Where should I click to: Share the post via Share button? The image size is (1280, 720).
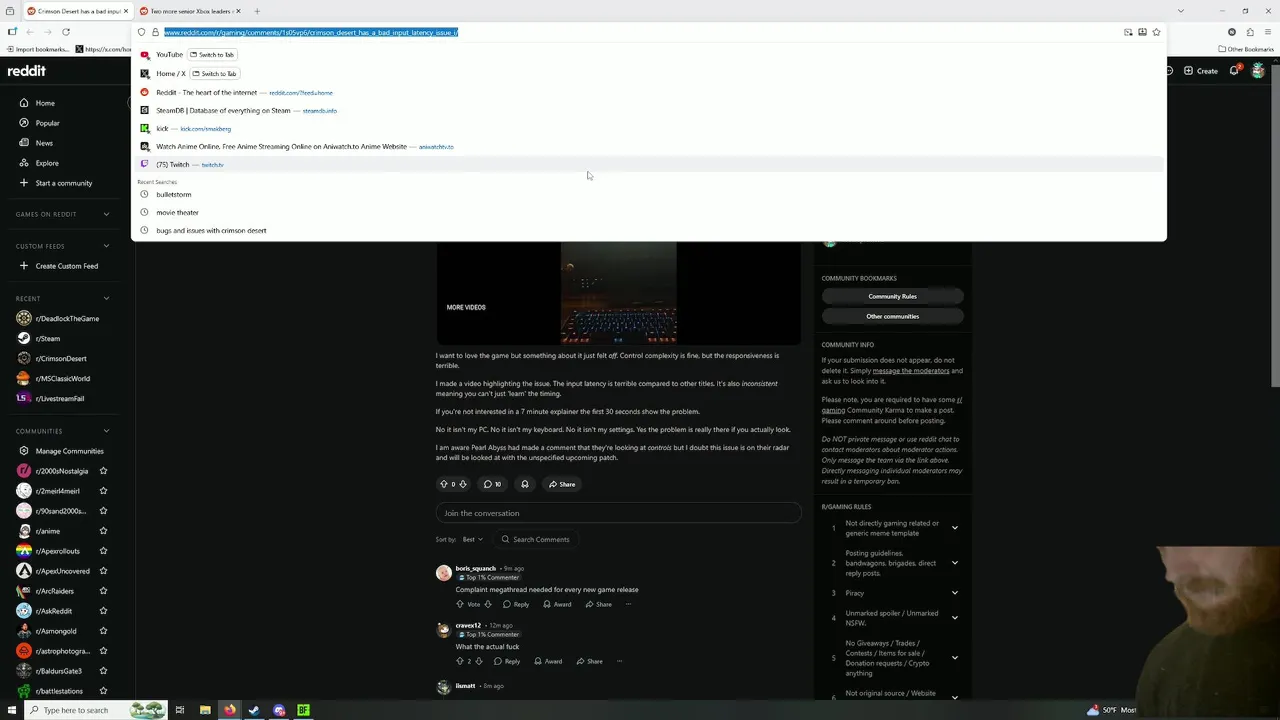(x=562, y=484)
